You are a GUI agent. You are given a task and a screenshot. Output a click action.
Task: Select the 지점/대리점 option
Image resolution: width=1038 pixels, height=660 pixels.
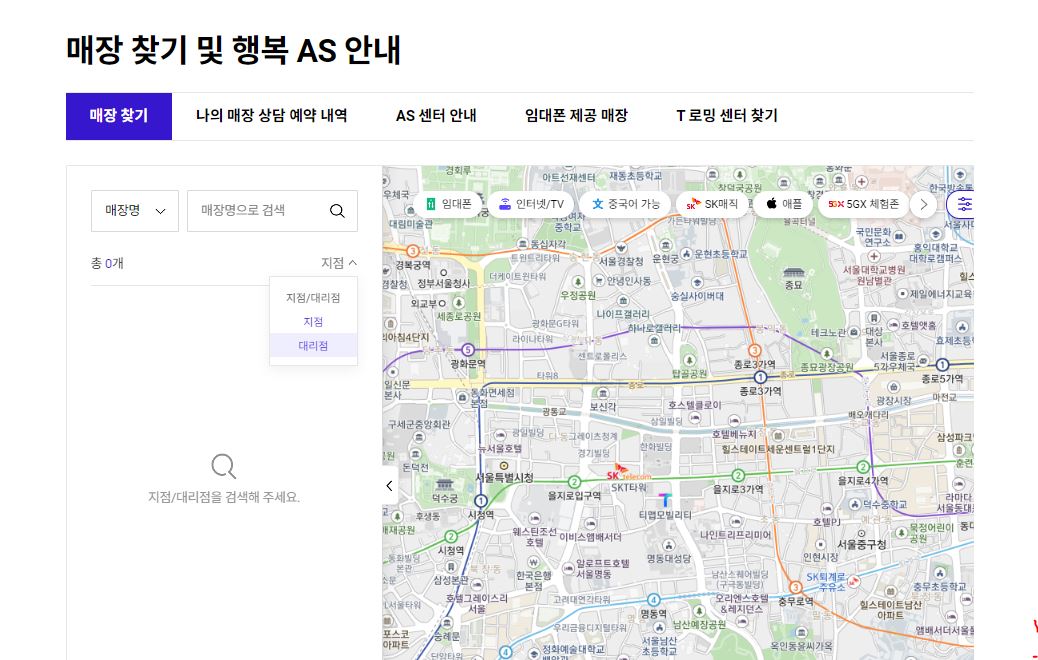click(313, 295)
